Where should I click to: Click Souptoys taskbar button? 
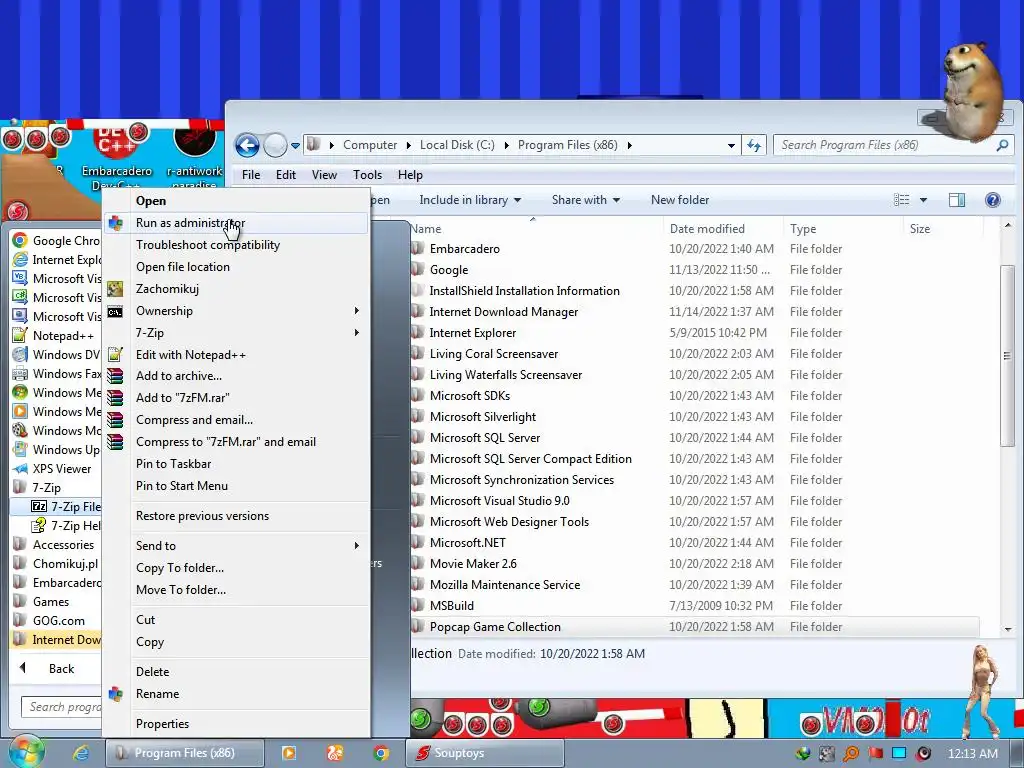(485, 753)
